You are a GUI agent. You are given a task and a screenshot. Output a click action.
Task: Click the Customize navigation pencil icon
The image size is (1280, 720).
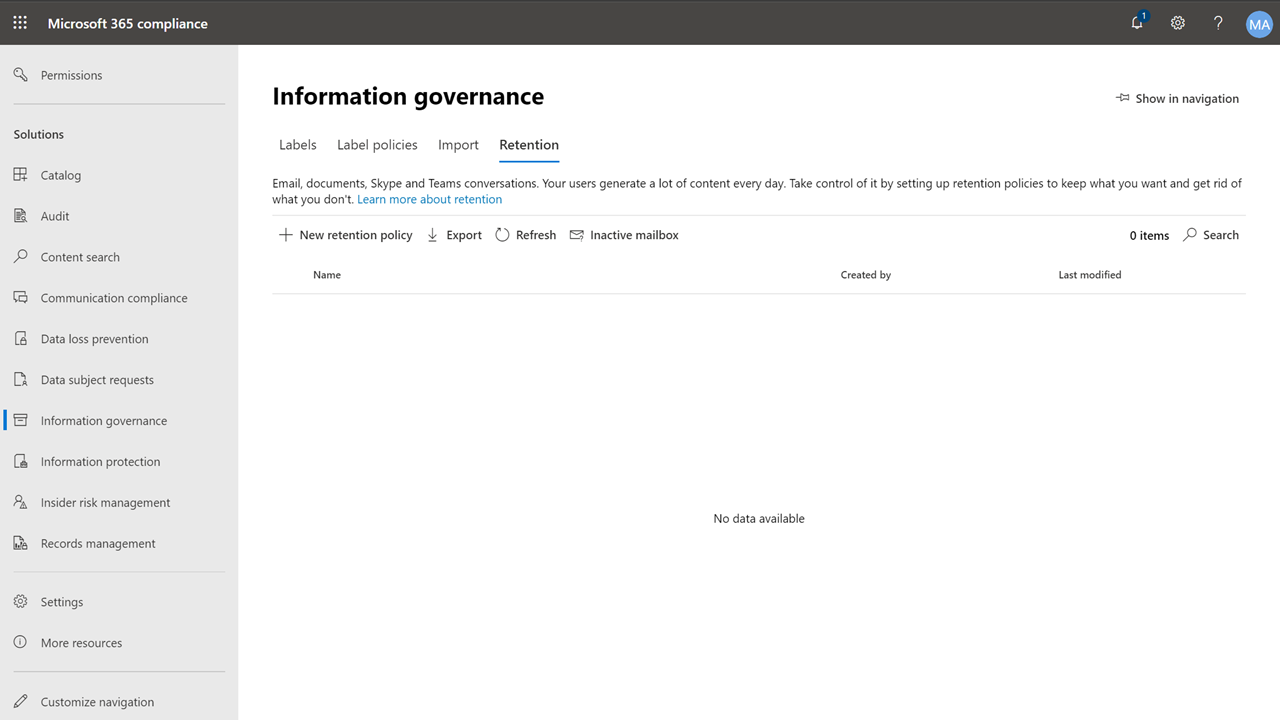[x=21, y=702]
